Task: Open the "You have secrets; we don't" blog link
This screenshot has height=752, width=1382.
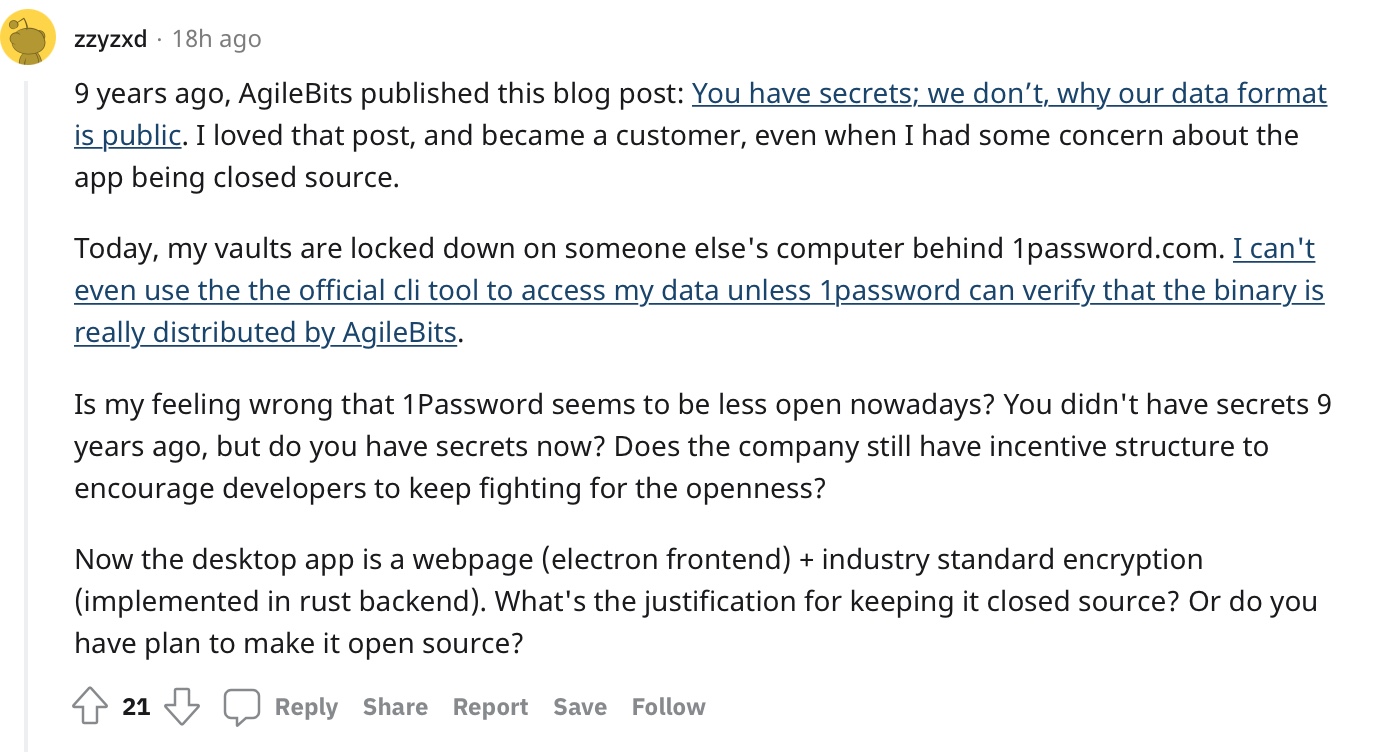Action: pyautogui.click(x=1008, y=94)
